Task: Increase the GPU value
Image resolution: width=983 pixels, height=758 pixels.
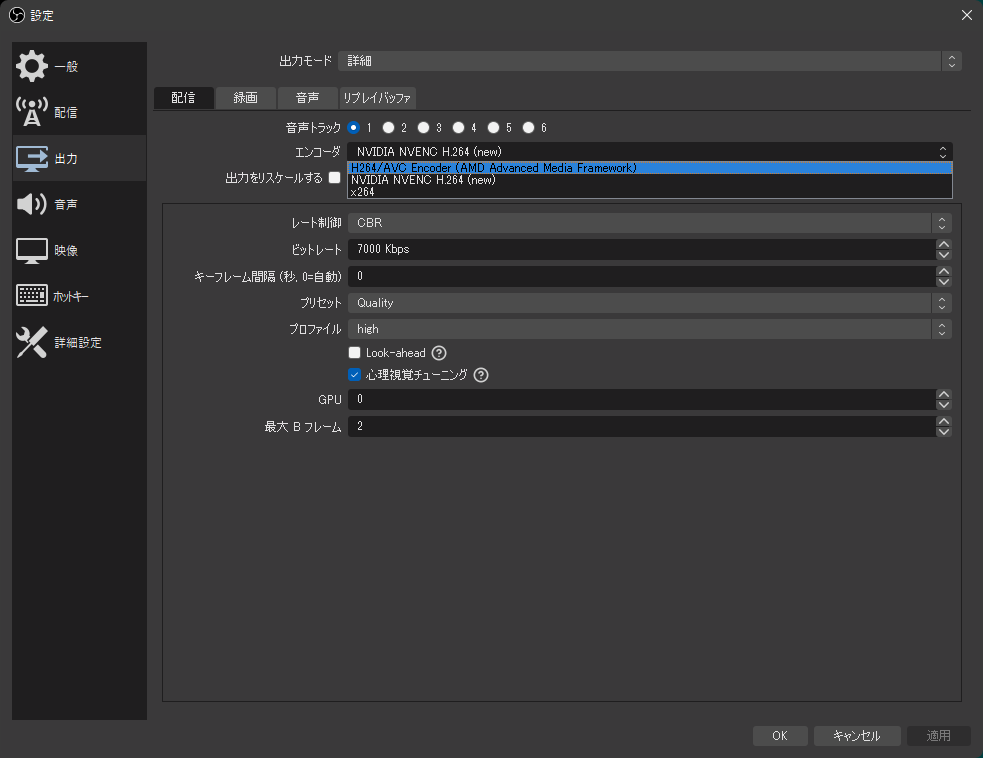Action: (944, 394)
